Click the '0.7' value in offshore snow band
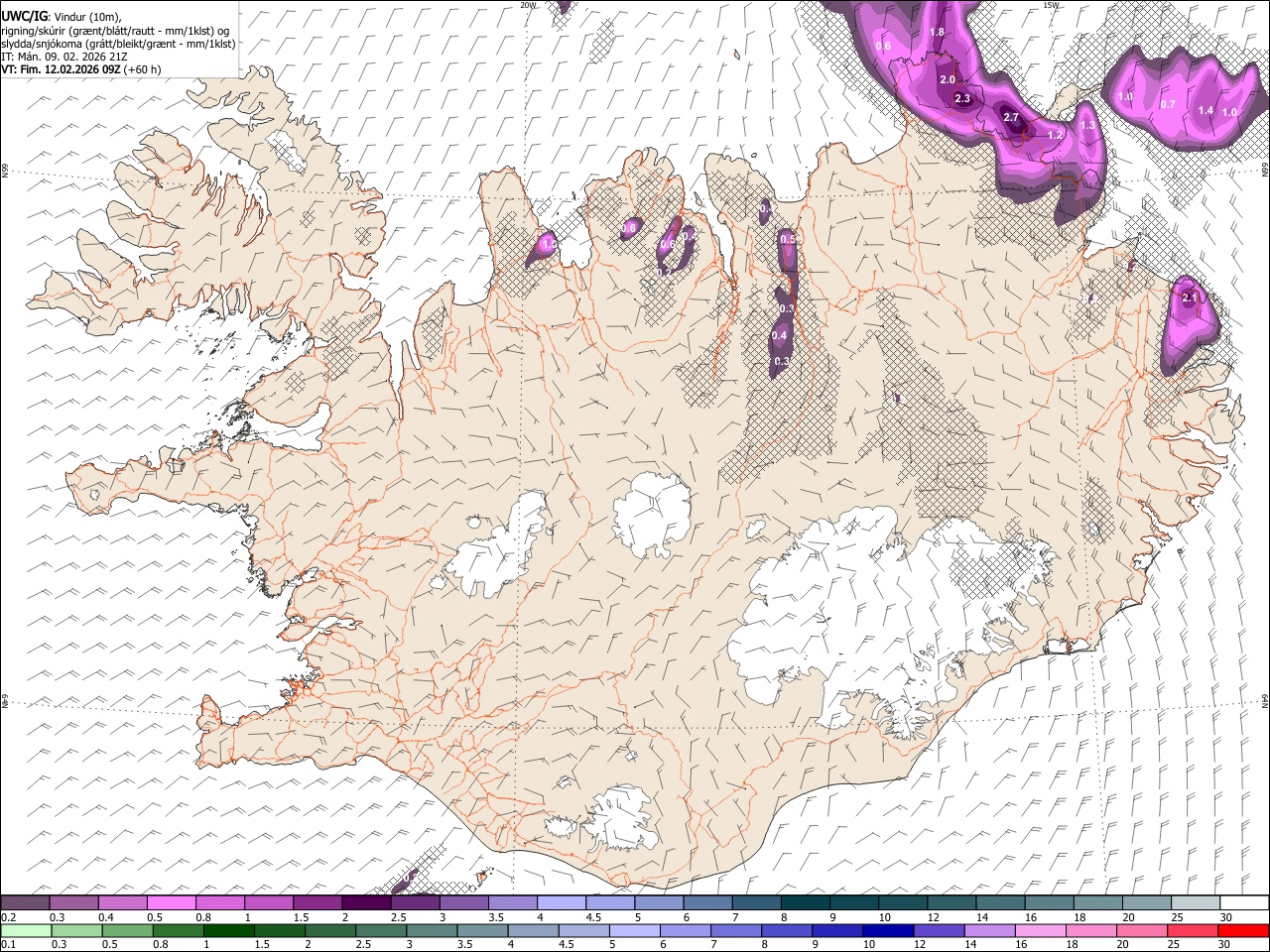Viewport: 1270px width, 952px height. pos(1168,104)
